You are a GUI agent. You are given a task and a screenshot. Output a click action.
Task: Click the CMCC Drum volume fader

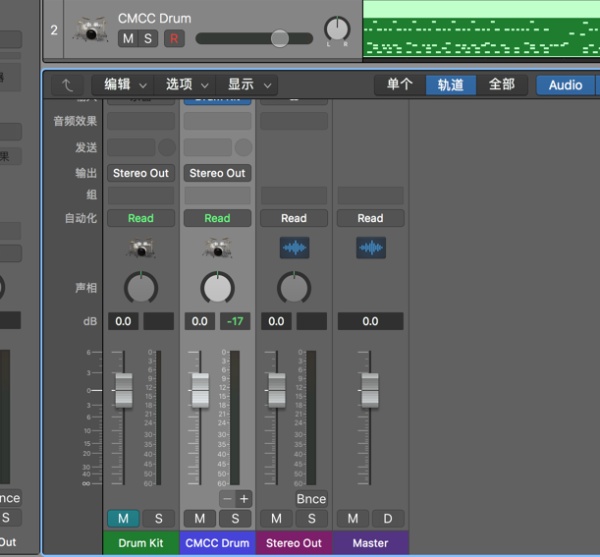(x=200, y=390)
